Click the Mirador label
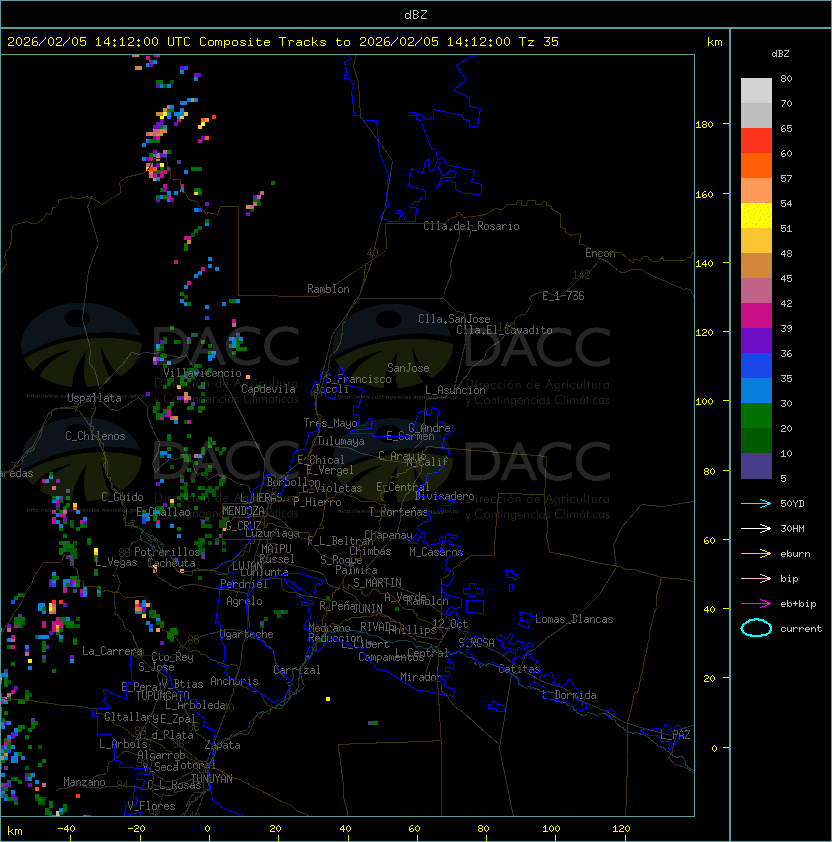 421,677
